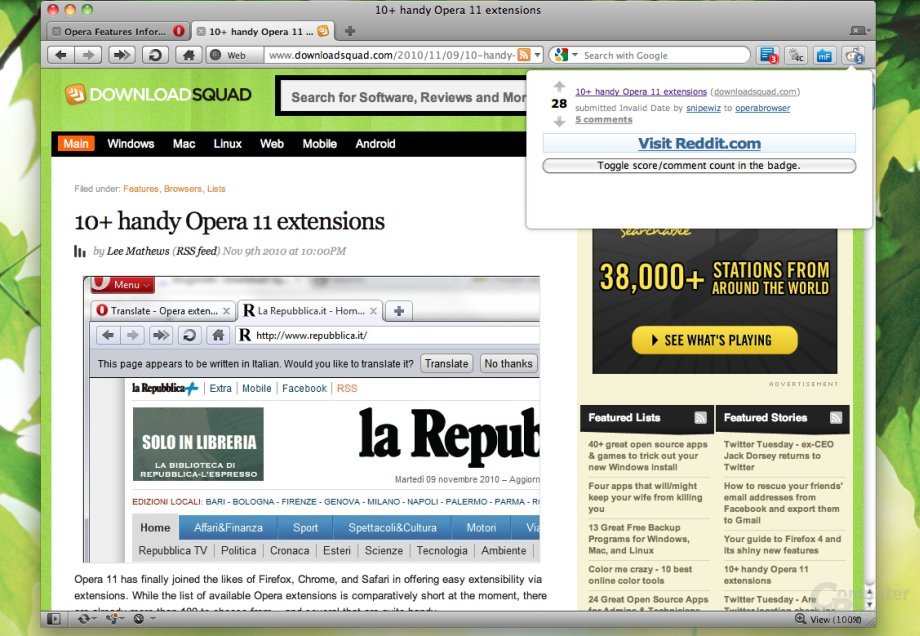Select the Android navigation item
Viewport: 920px width, 636px height.
(x=375, y=144)
